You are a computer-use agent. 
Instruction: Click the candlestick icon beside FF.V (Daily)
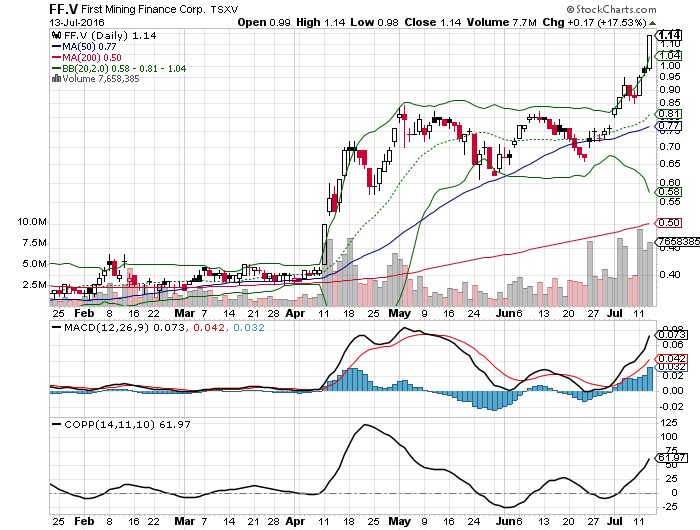tap(57, 35)
